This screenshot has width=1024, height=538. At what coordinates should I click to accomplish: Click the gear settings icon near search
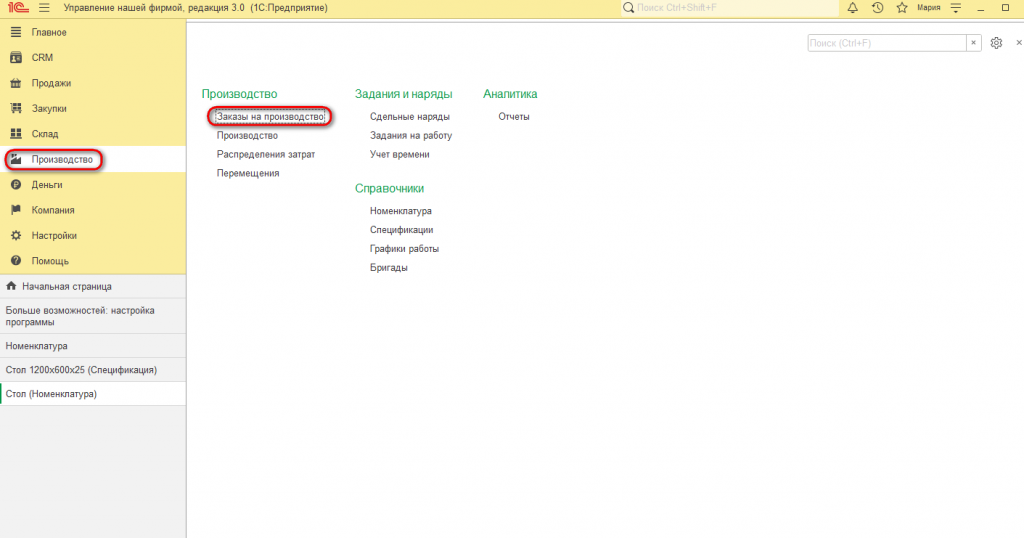996,43
